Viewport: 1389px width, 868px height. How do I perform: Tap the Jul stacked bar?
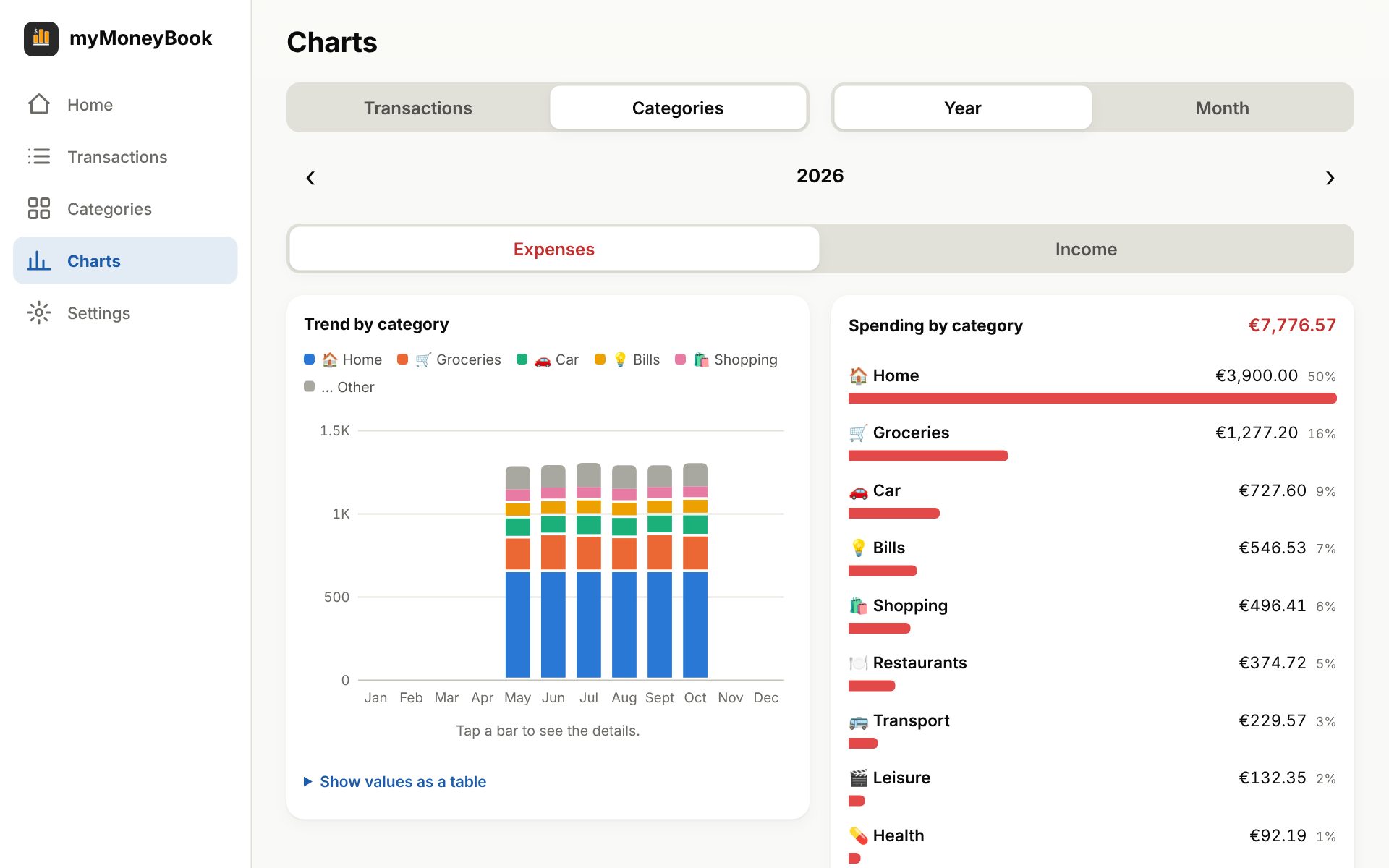click(589, 570)
